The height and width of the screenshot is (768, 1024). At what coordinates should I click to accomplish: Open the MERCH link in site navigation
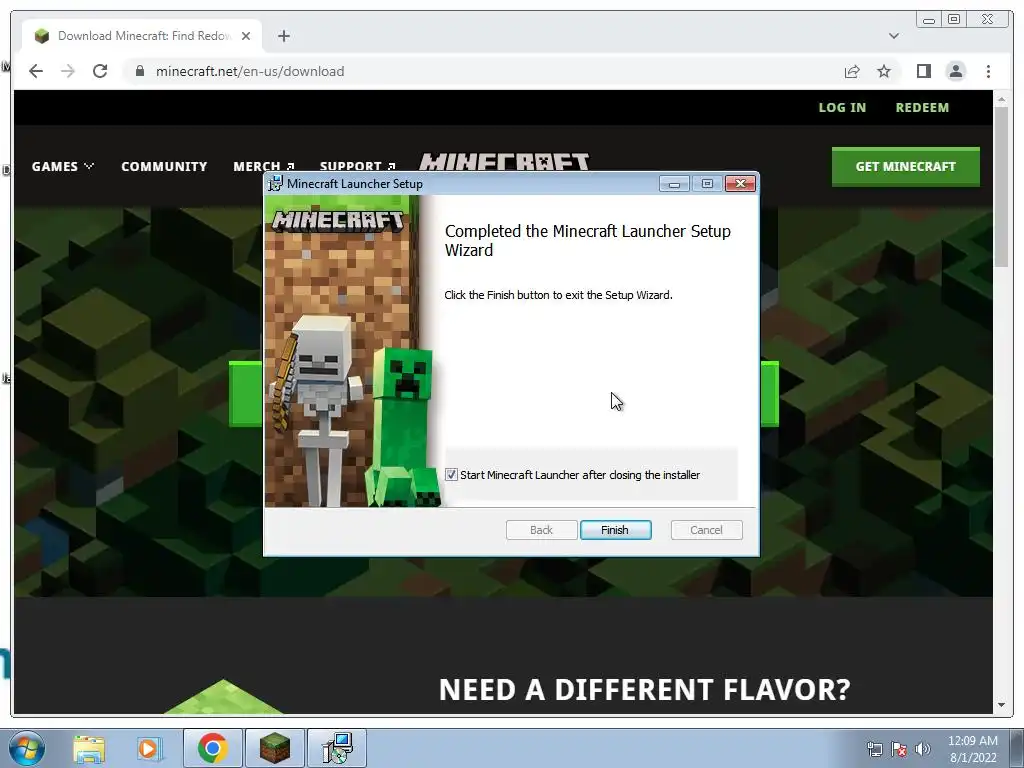264,167
